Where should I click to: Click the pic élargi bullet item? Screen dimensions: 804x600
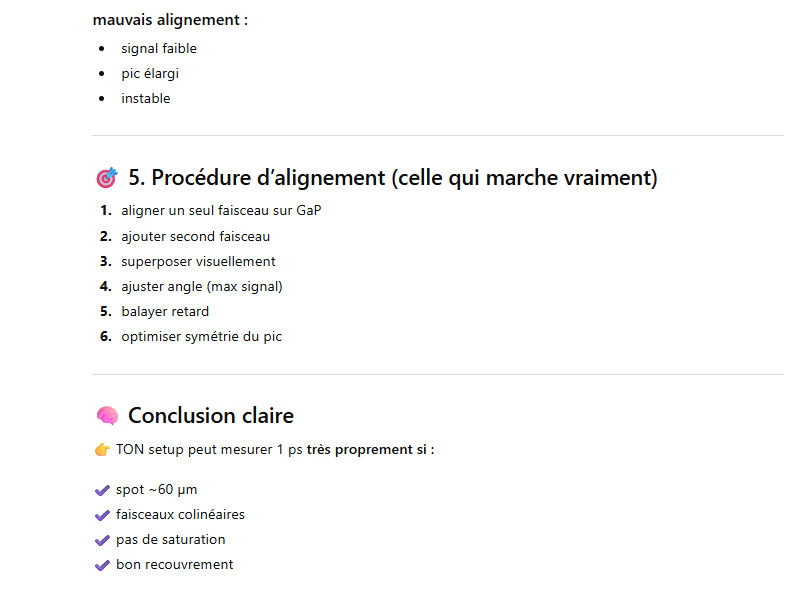[x=150, y=73]
